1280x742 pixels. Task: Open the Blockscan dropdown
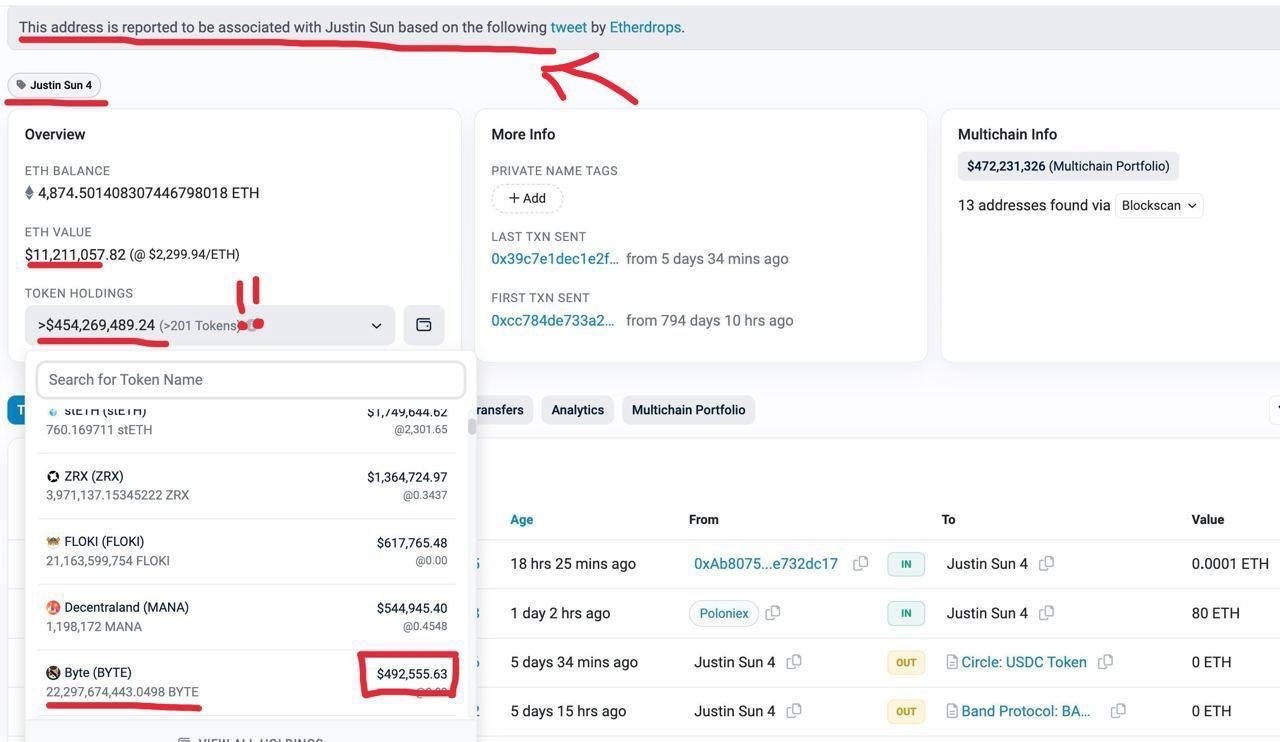1159,205
